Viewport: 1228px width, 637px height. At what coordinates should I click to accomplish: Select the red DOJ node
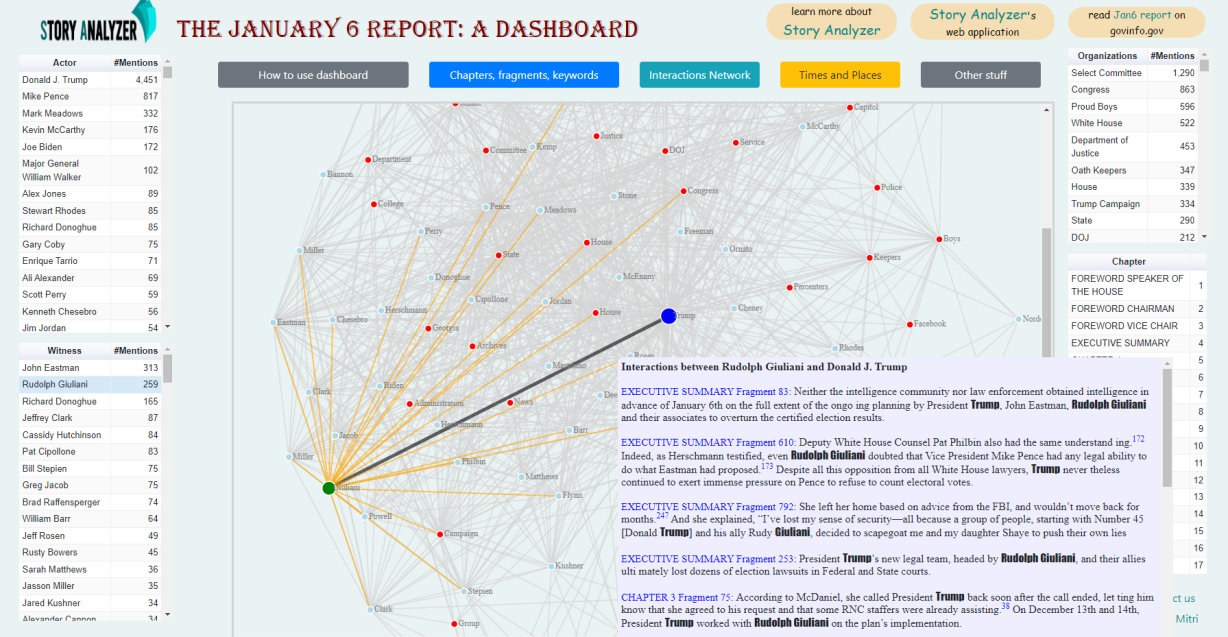click(x=665, y=151)
